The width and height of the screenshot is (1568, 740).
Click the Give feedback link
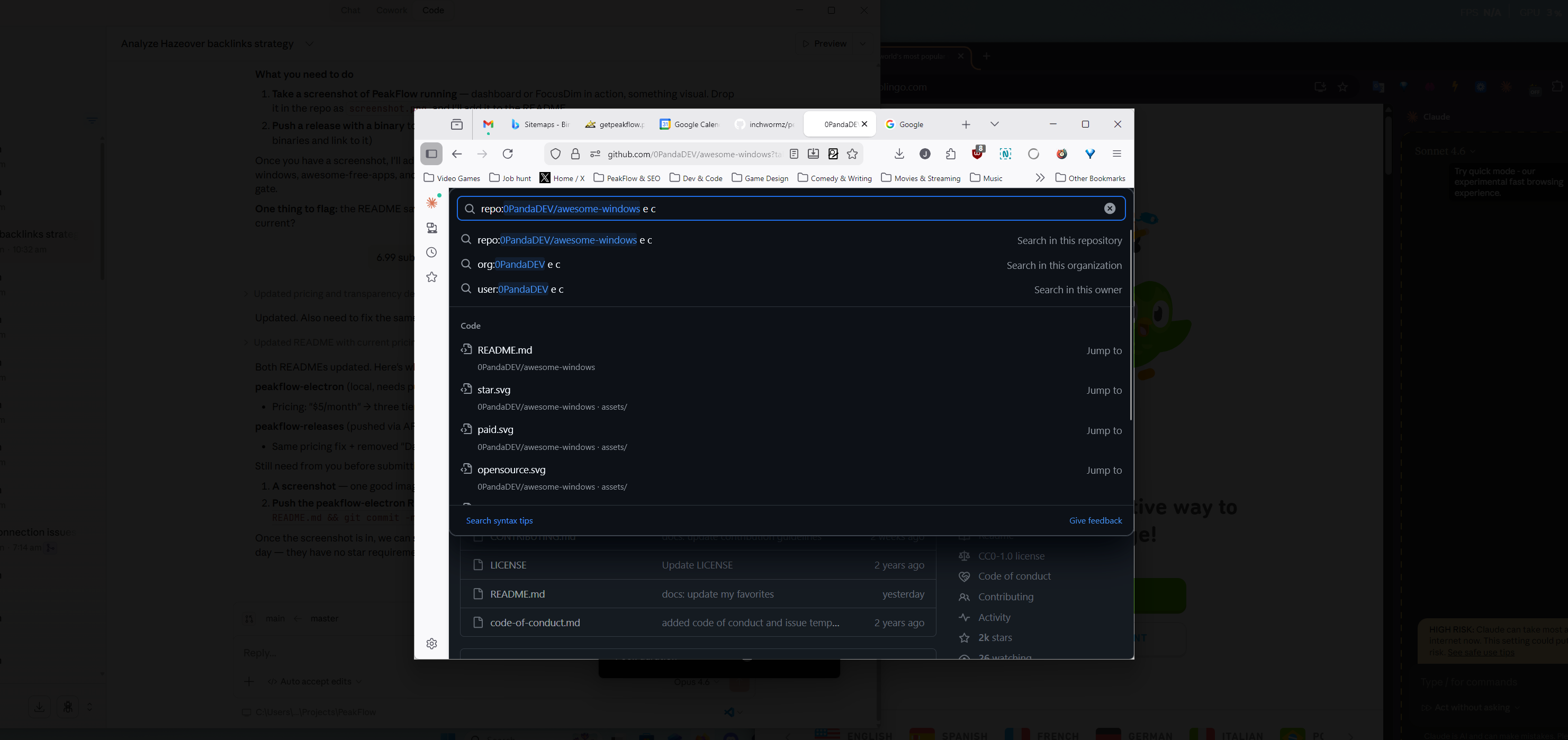click(1095, 520)
